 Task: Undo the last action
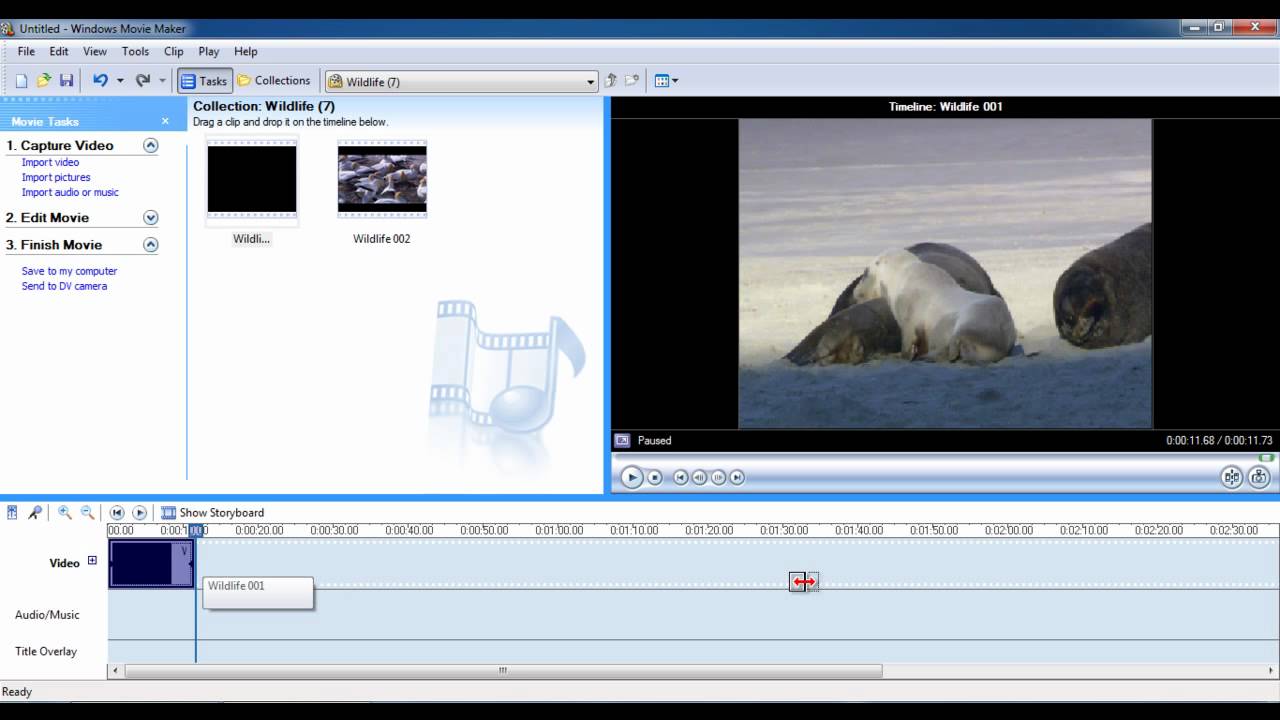[100, 81]
